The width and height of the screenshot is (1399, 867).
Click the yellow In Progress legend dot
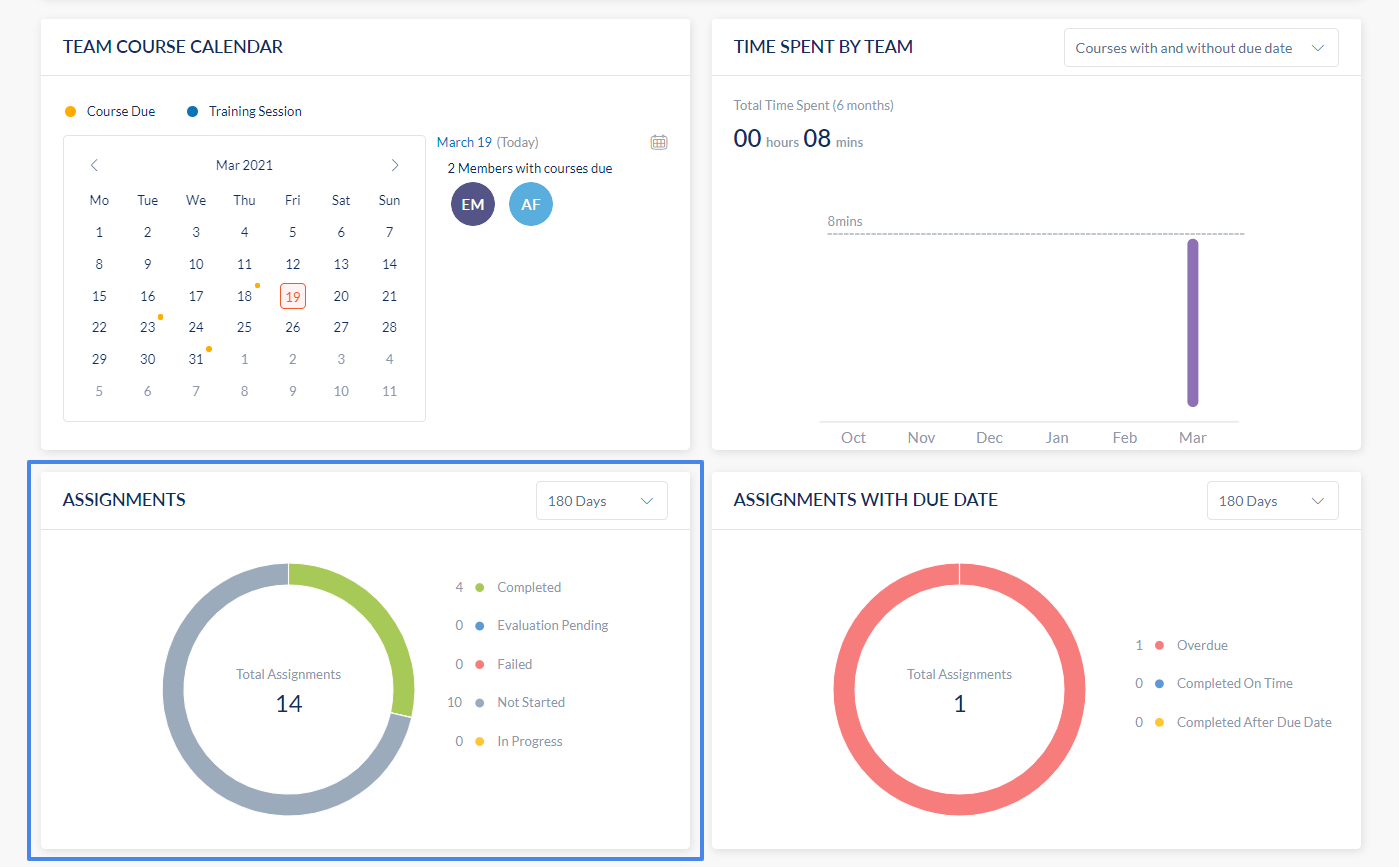479,741
